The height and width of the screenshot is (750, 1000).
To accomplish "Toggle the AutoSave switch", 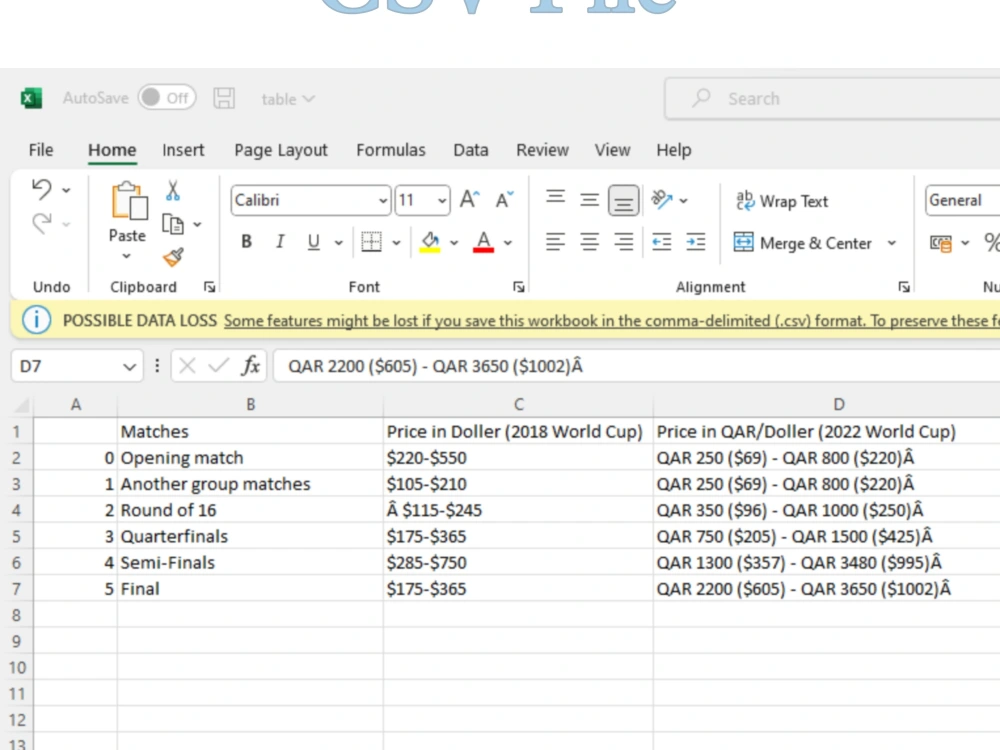I will click(x=167, y=98).
